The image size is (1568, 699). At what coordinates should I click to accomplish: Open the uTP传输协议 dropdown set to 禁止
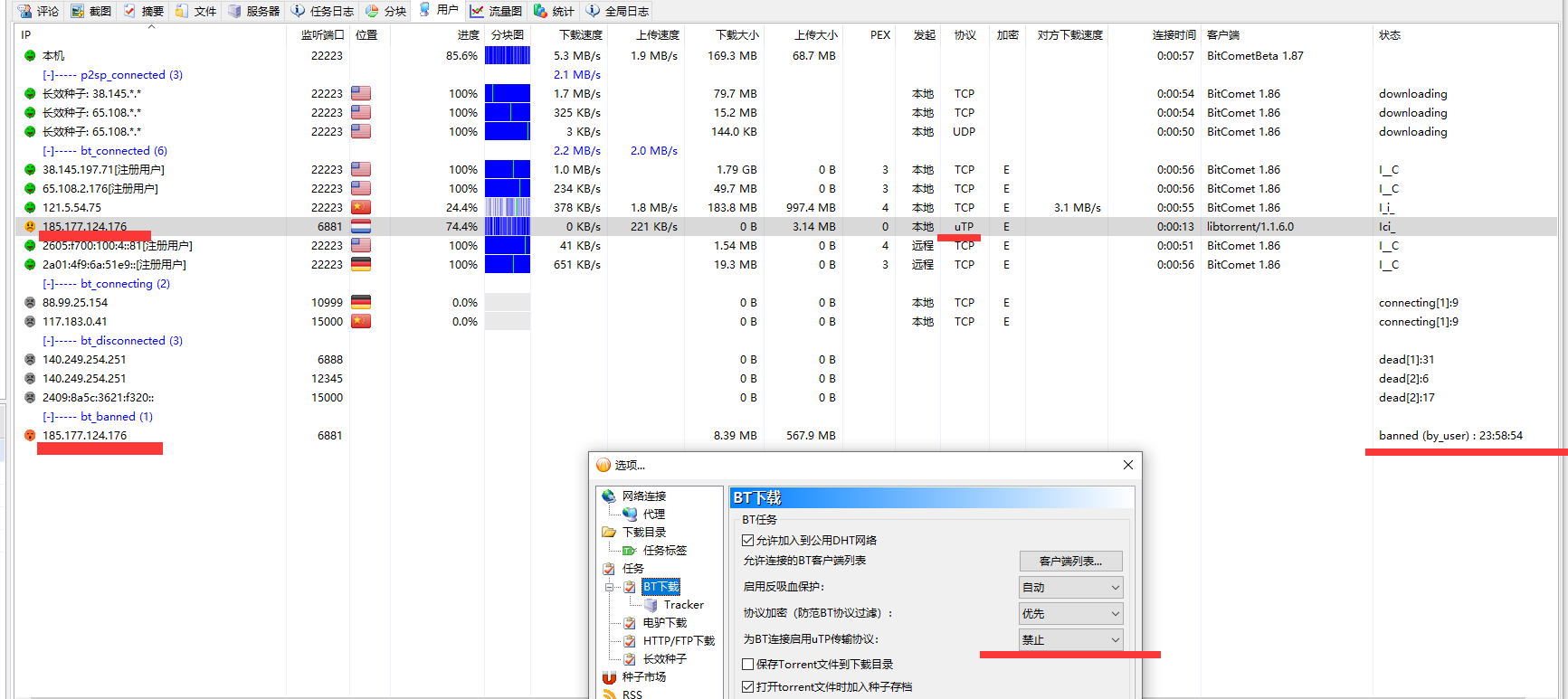pyautogui.click(x=1071, y=640)
